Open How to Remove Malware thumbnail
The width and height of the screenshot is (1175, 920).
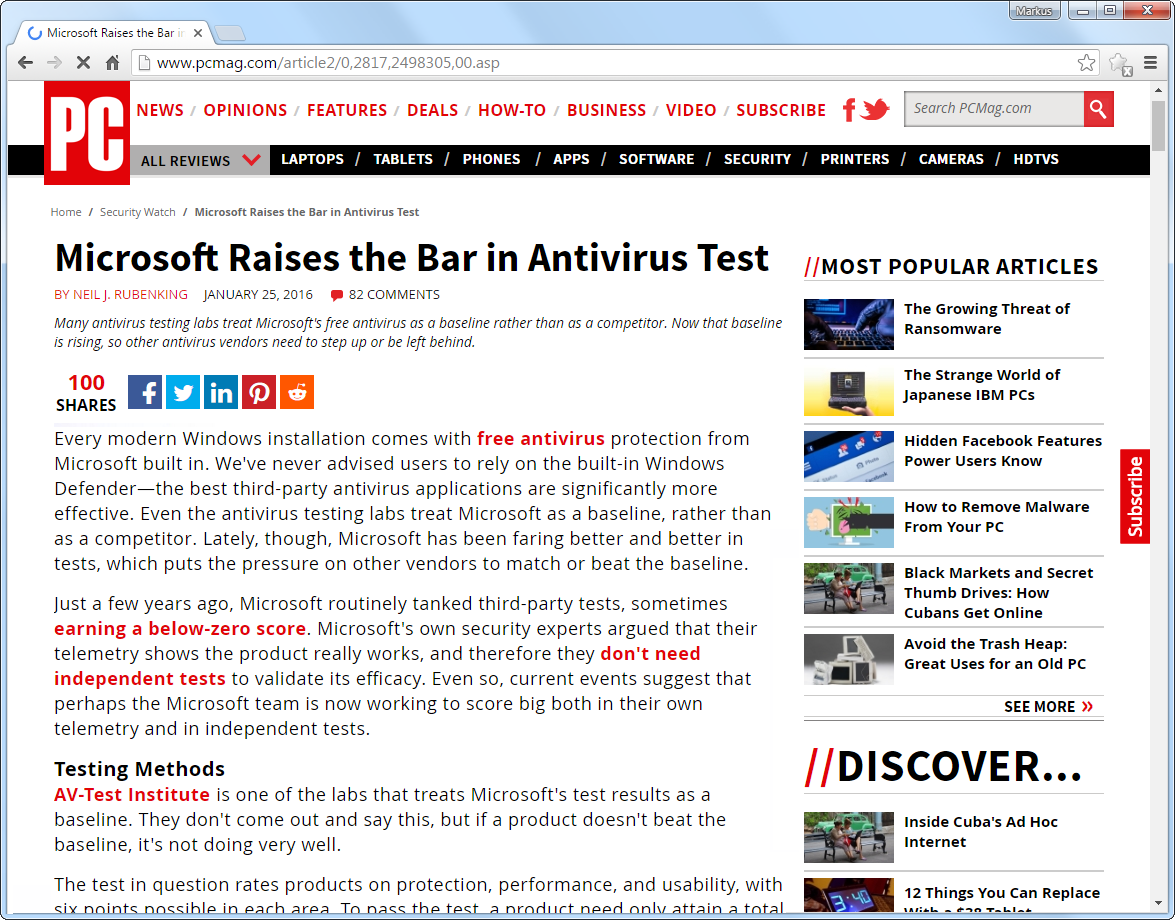[x=849, y=522]
